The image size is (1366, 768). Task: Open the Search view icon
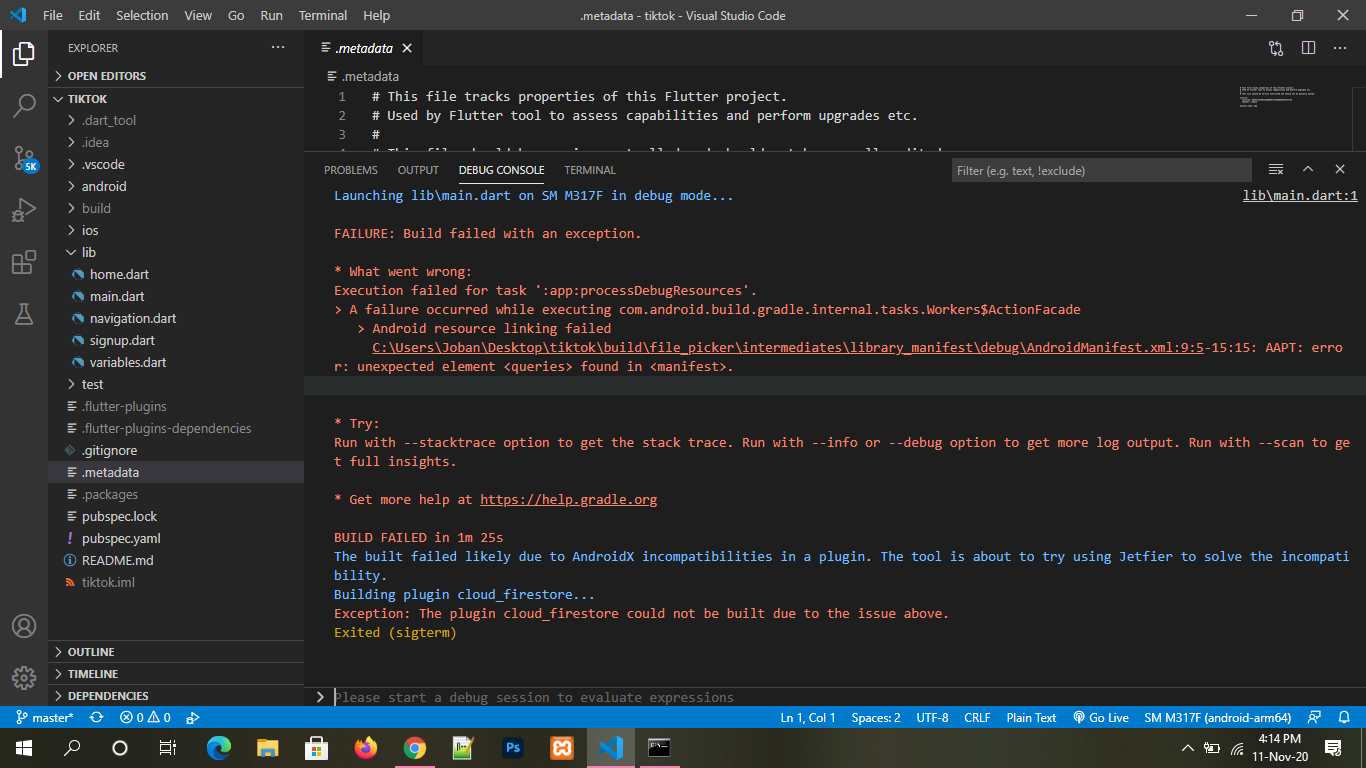click(24, 106)
